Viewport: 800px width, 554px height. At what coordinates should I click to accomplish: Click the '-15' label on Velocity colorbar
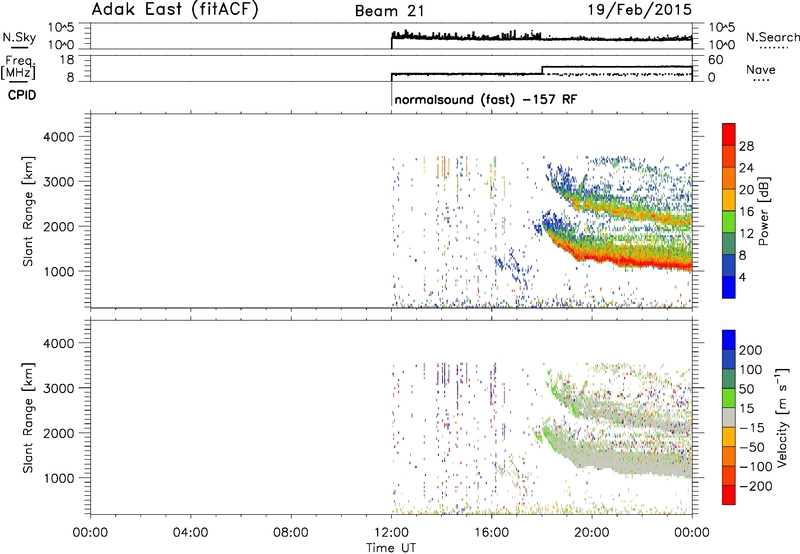click(752, 428)
